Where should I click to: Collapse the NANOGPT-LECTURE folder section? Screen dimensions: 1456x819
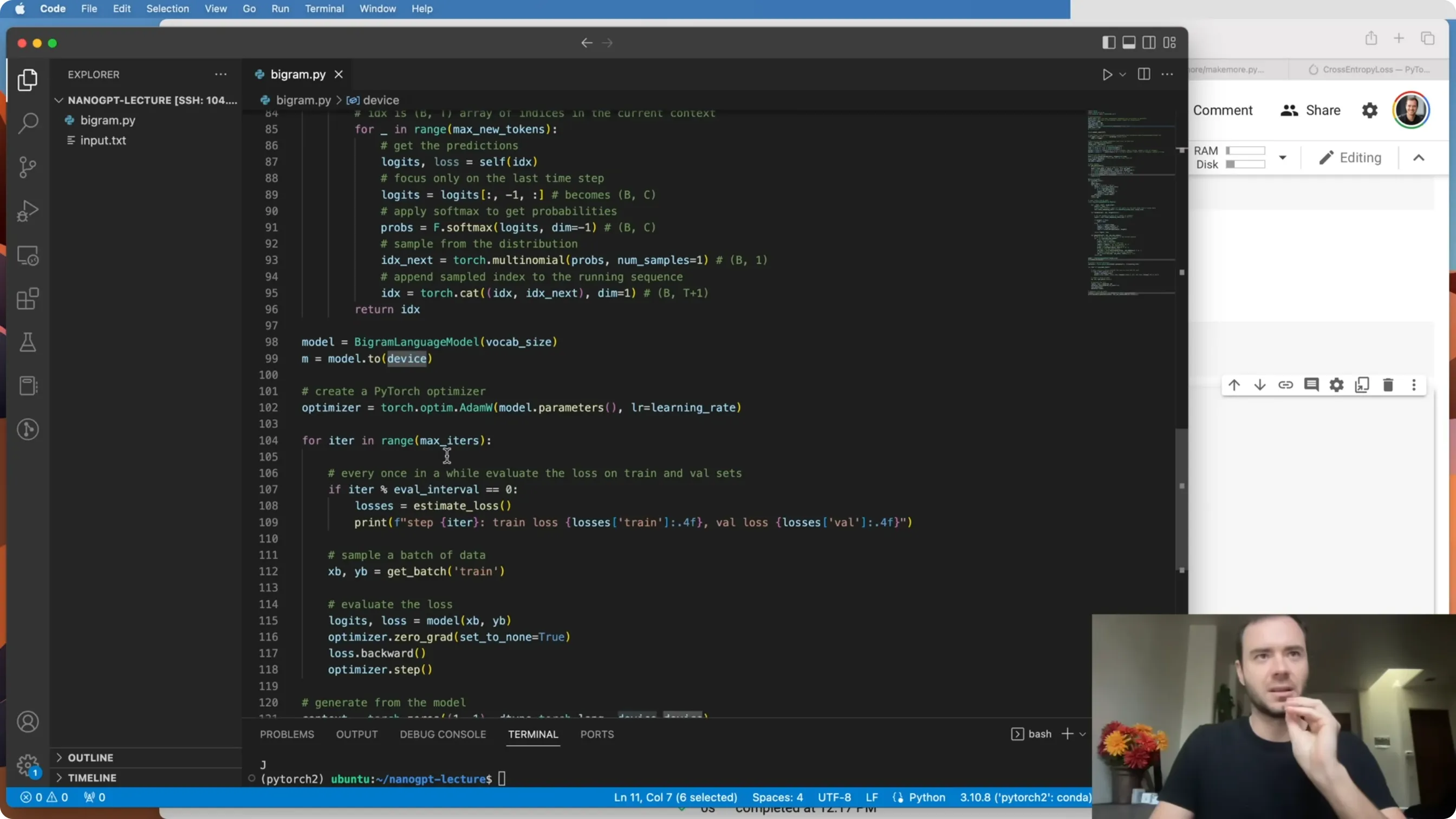[147, 100]
